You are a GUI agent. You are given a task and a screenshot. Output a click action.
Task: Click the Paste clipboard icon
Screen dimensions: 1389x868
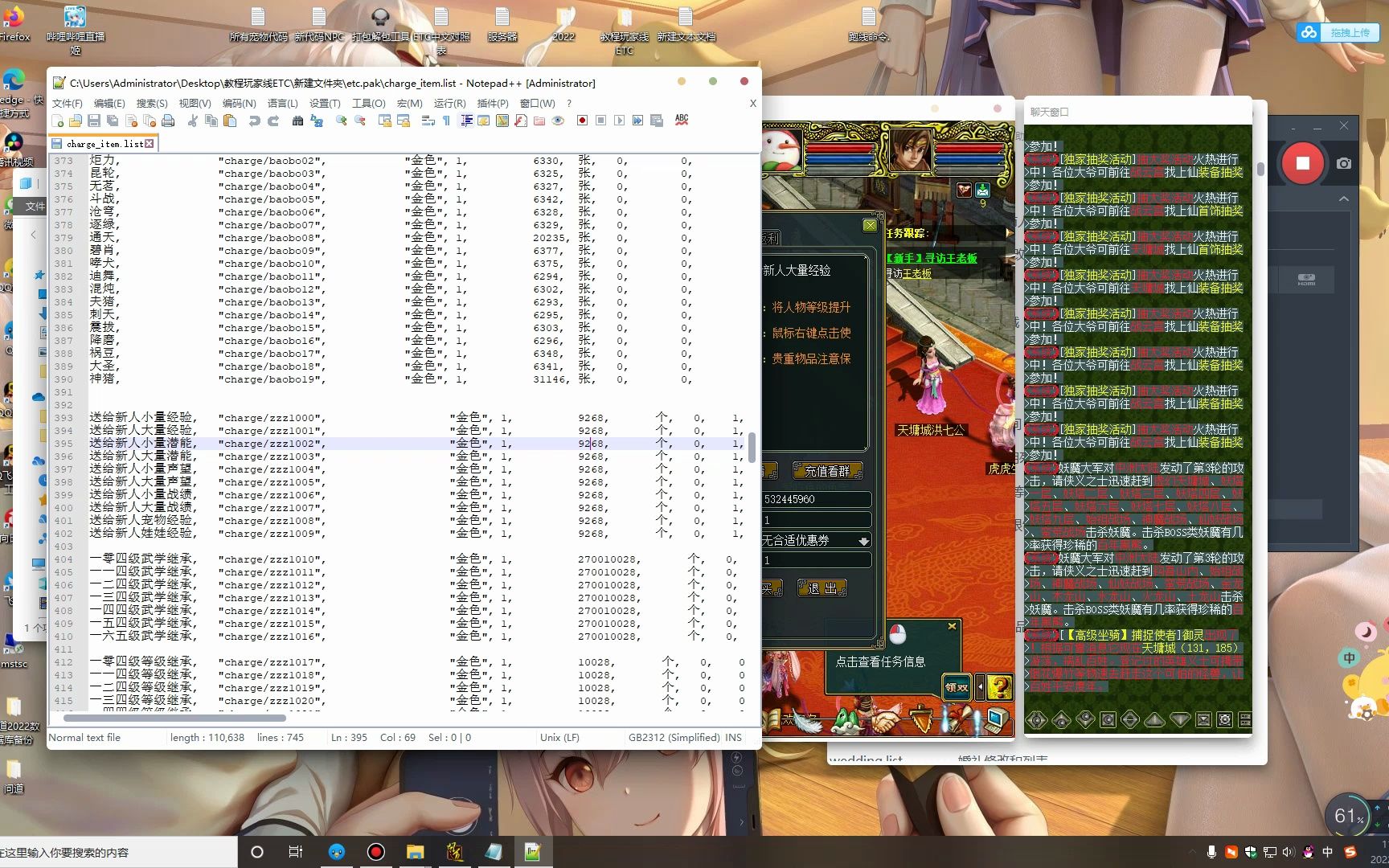pyautogui.click(x=230, y=121)
